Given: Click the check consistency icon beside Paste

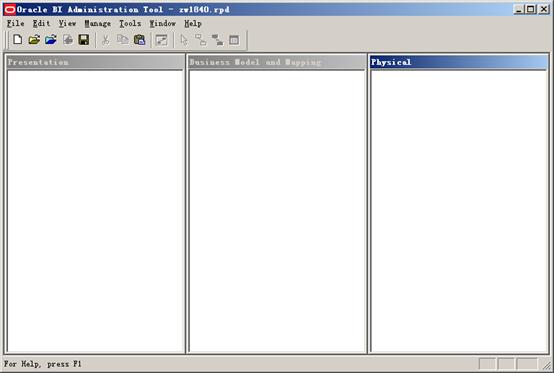Looking at the screenshot, I should pyautogui.click(x=161, y=40).
